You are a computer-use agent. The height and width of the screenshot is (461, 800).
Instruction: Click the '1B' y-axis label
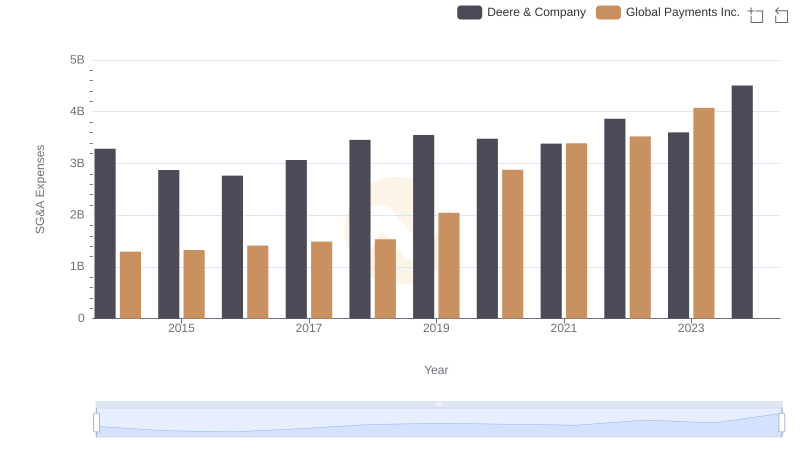77,266
